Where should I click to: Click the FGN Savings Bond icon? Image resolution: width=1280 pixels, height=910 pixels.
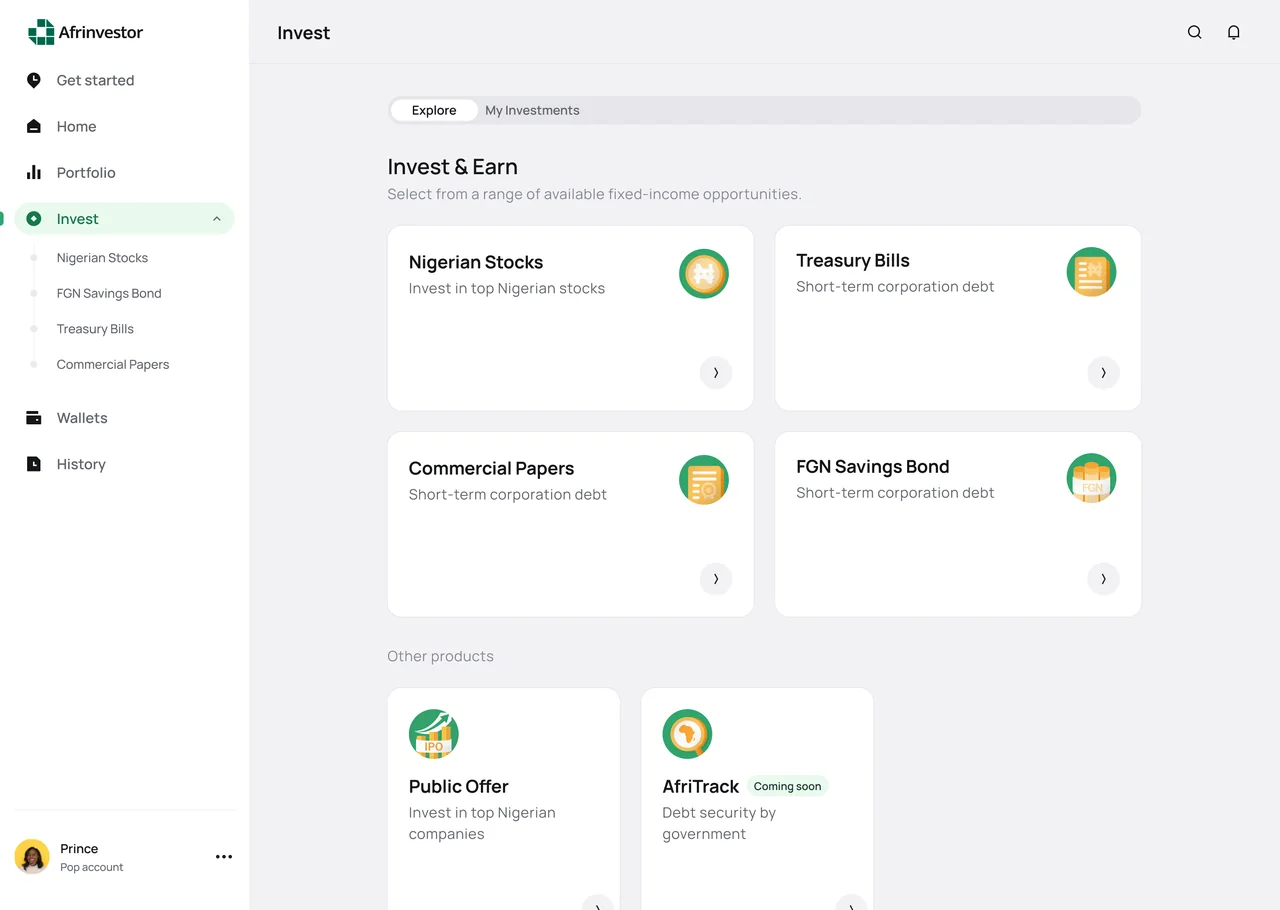point(1091,478)
